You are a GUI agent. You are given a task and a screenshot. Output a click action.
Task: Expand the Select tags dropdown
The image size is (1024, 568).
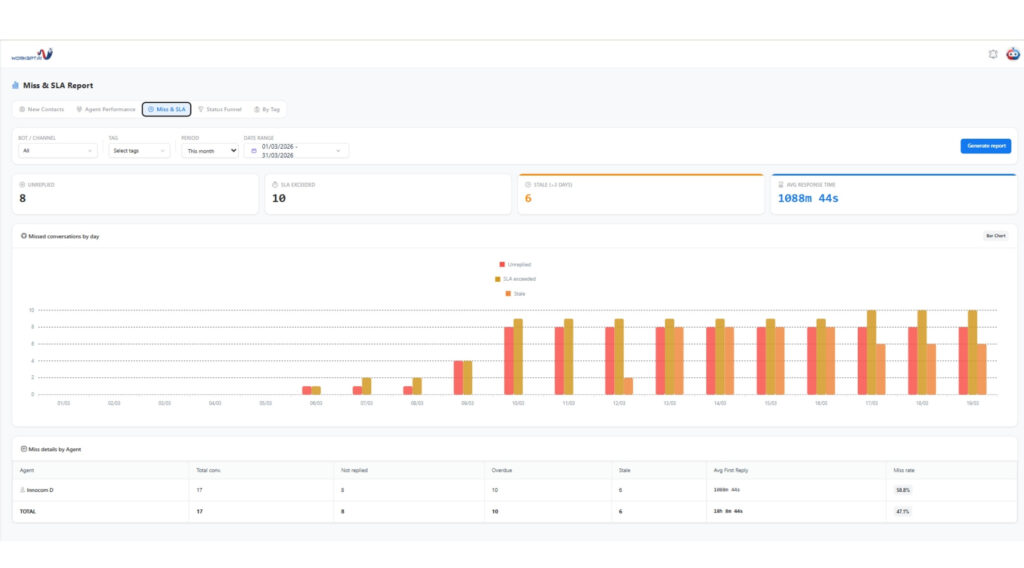(139, 151)
